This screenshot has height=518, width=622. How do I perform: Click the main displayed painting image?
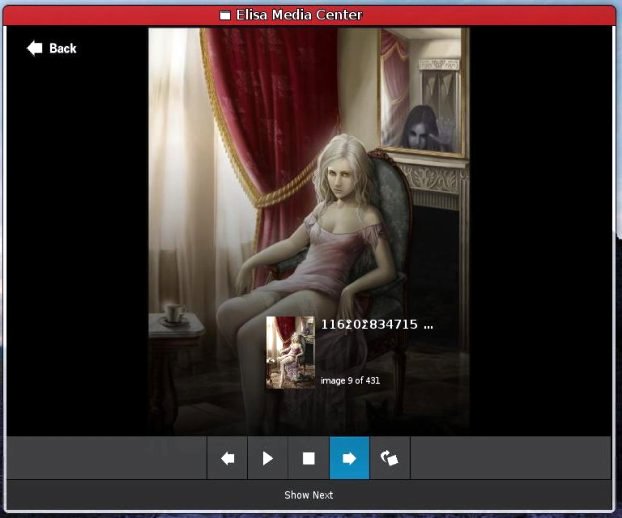(x=309, y=231)
